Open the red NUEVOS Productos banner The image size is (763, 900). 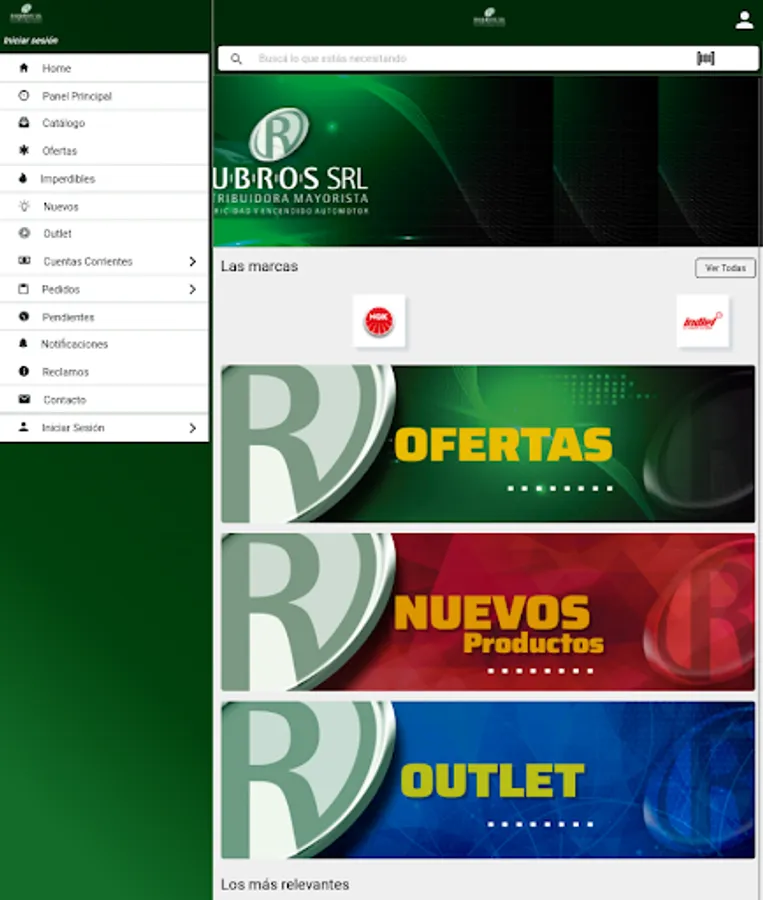(x=488, y=612)
